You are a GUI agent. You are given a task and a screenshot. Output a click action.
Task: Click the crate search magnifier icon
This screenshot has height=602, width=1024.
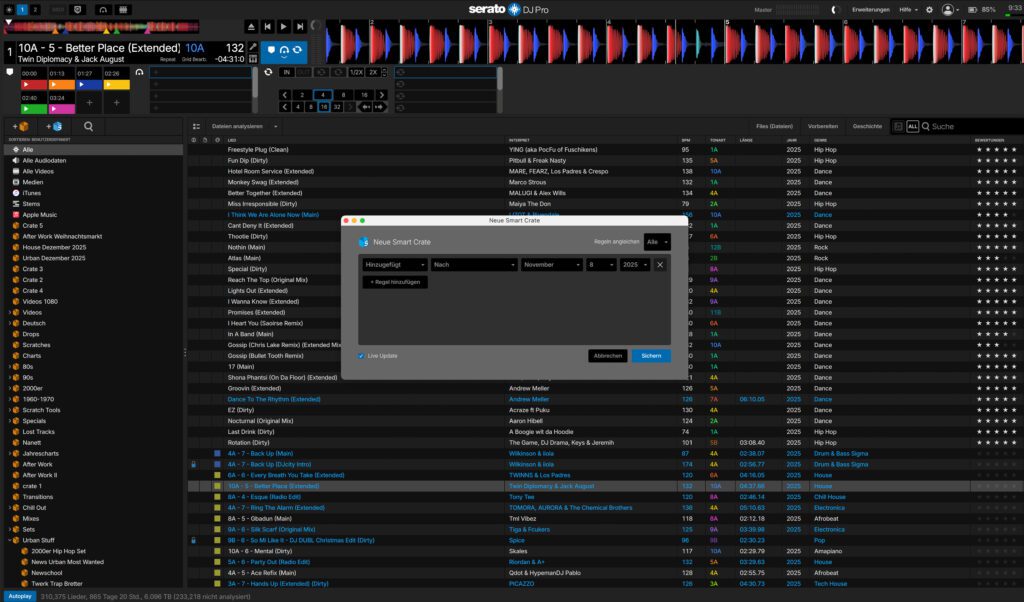point(89,127)
